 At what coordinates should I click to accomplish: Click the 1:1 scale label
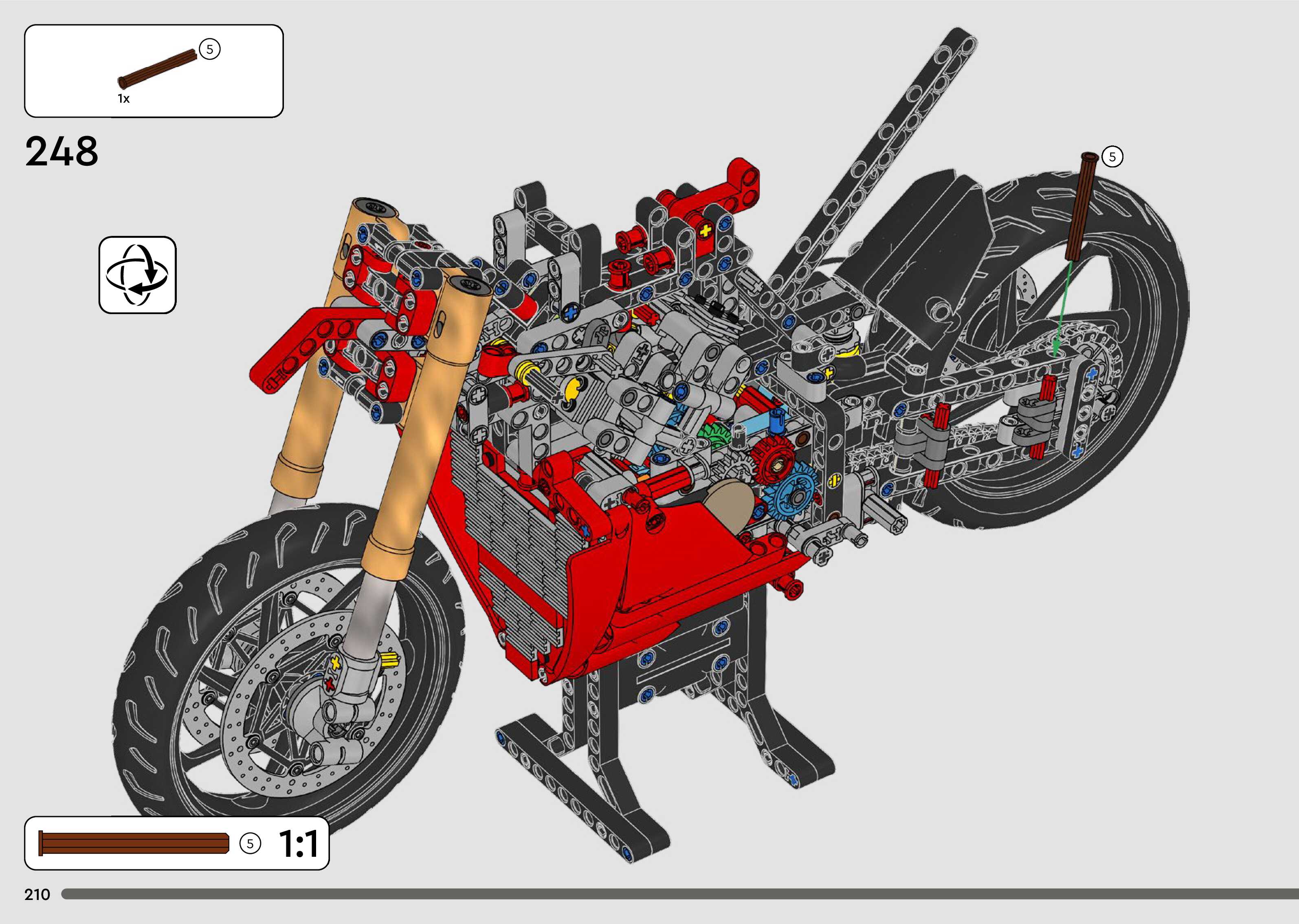(x=298, y=844)
